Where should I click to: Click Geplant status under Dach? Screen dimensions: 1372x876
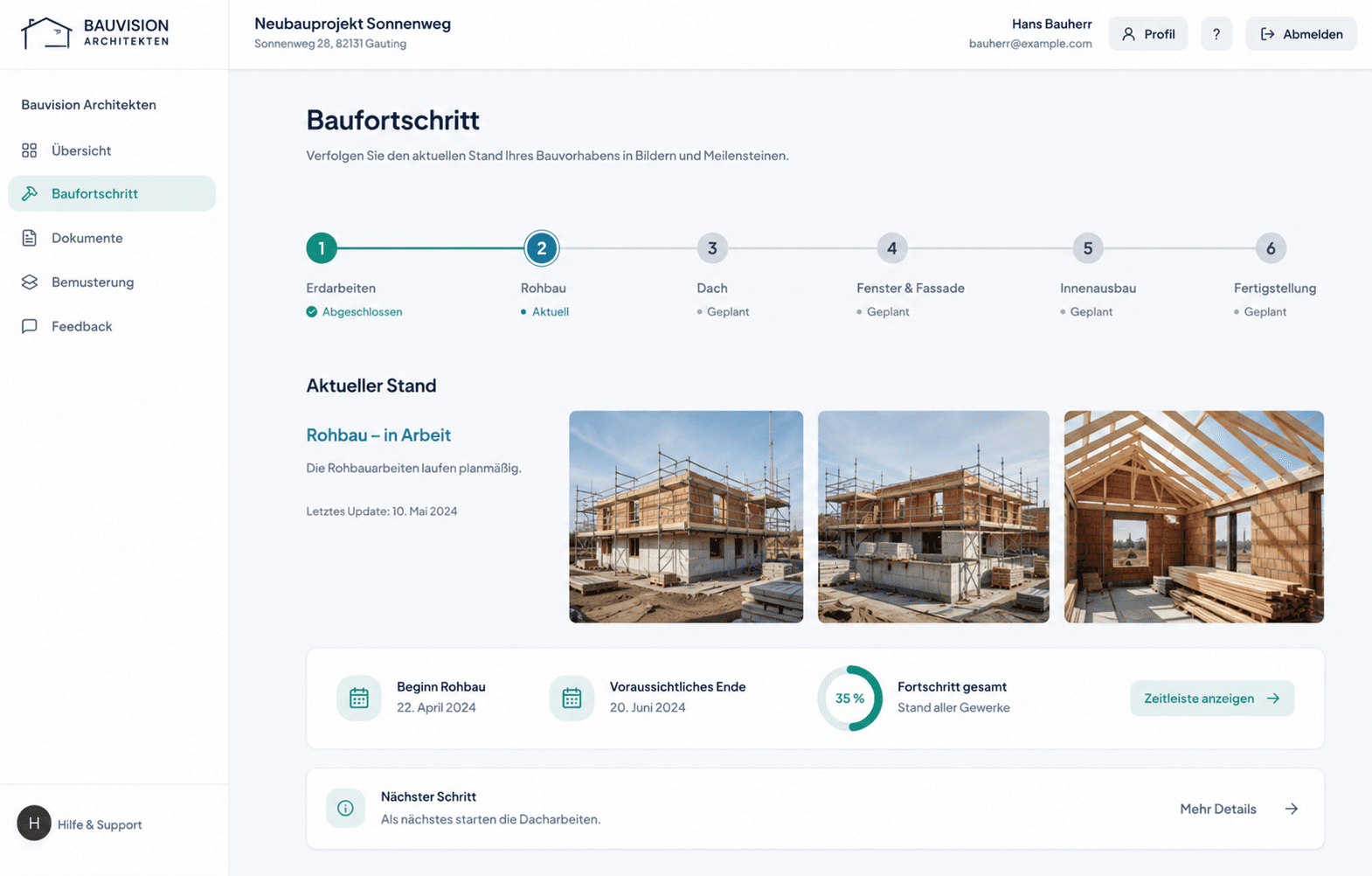pyautogui.click(x=728, y=311)
